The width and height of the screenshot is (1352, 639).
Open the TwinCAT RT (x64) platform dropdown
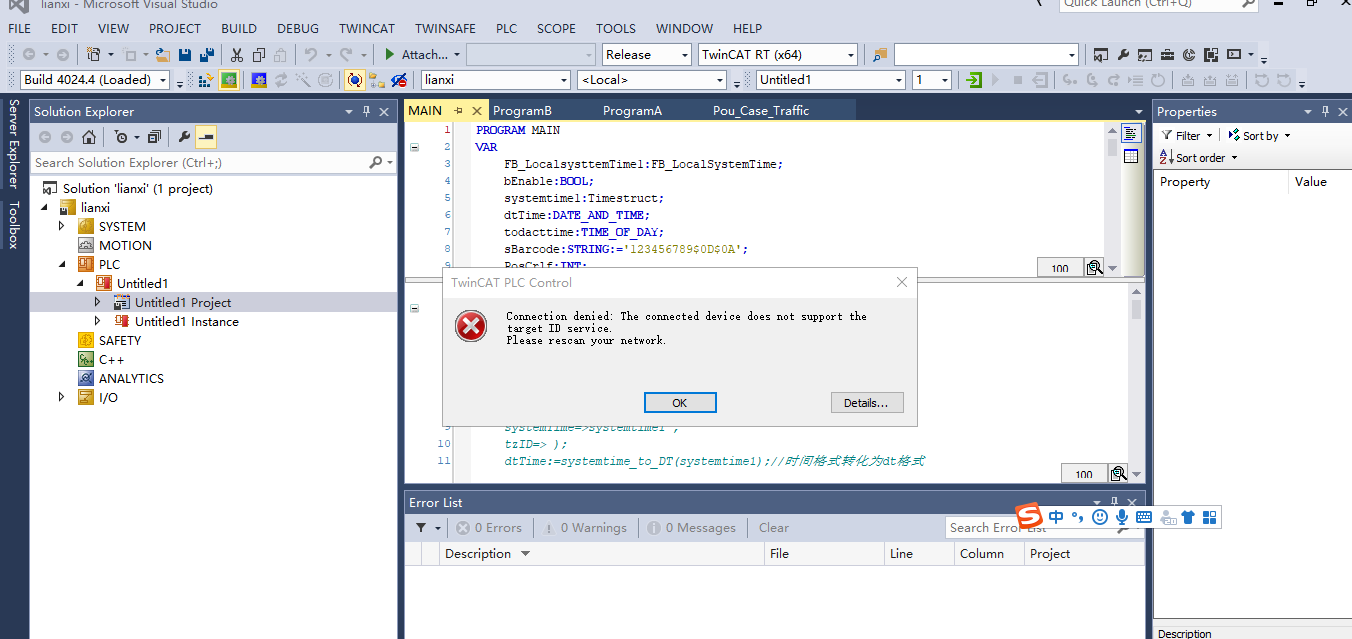coord(777,55)
